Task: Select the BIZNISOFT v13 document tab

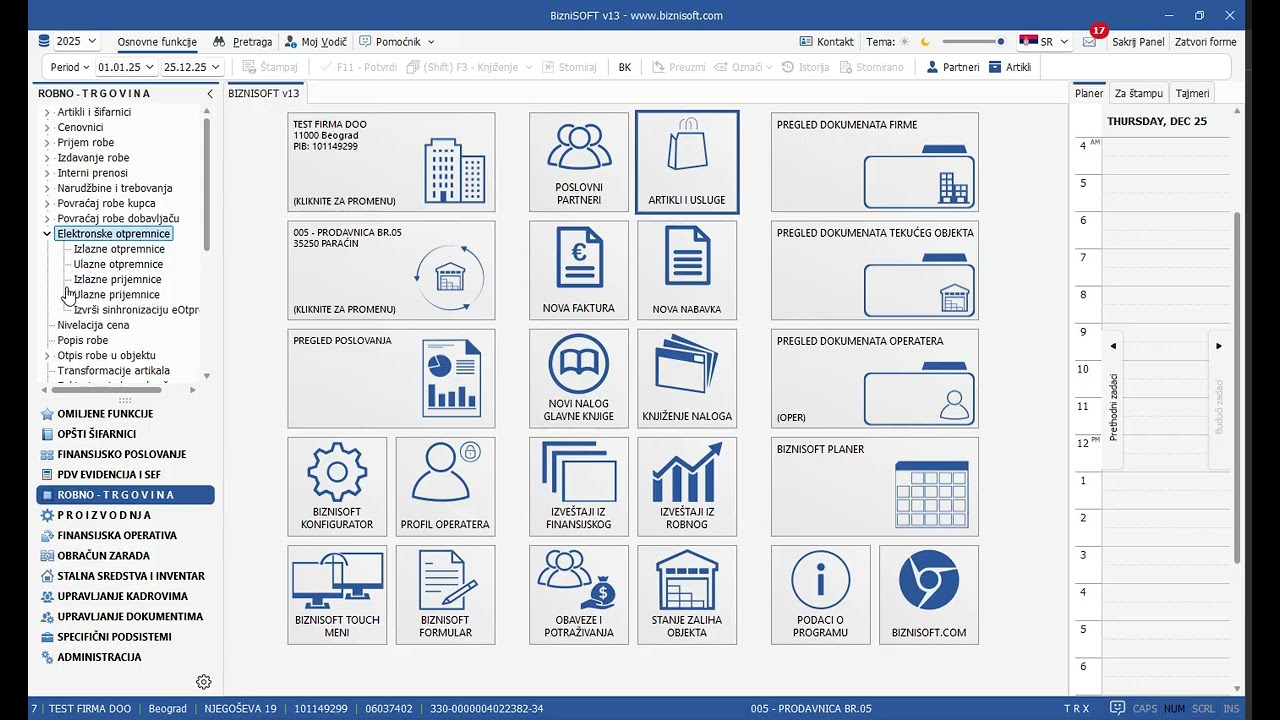Action: pyautogui.click(x=264, y=93)
